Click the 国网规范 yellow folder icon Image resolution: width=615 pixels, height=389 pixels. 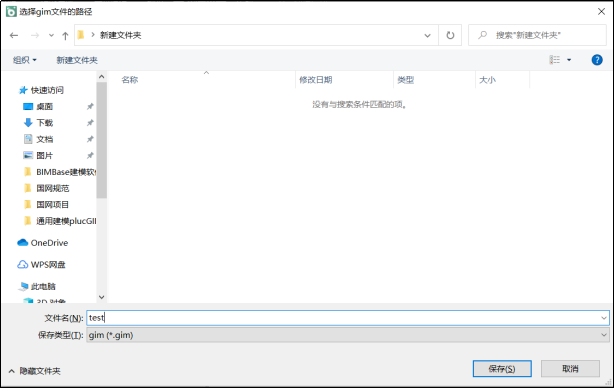(x=28, y=188)
